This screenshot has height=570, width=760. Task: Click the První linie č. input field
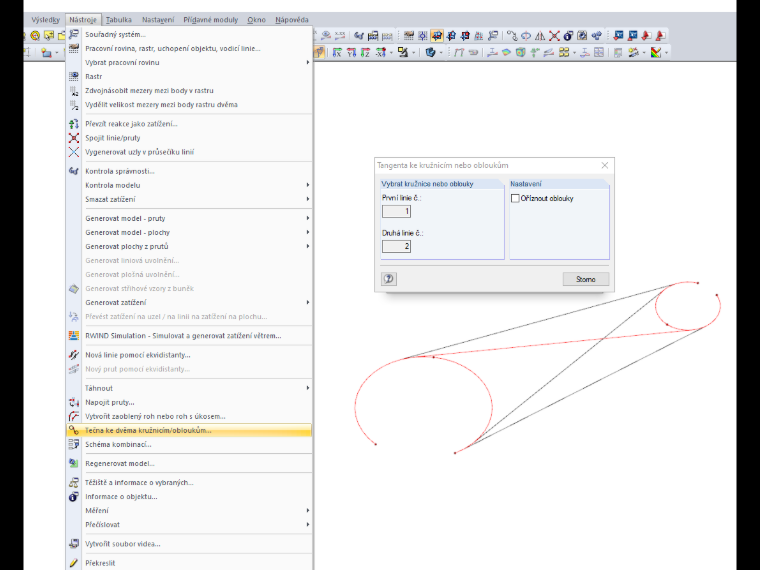click(x=396, y=211)
